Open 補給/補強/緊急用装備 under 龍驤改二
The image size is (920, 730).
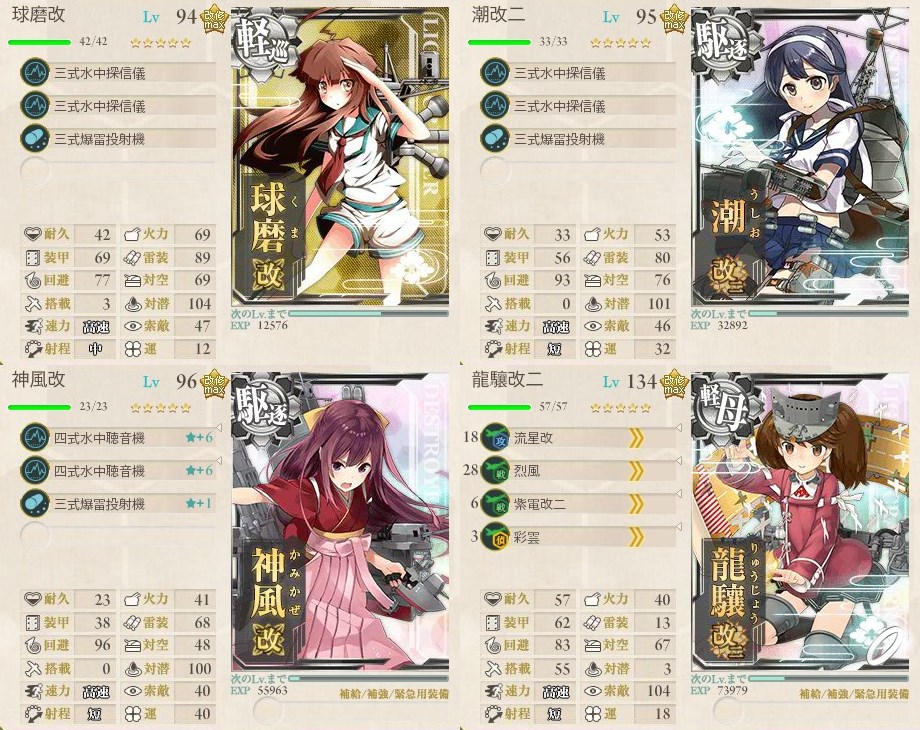(x=854, y=694)
